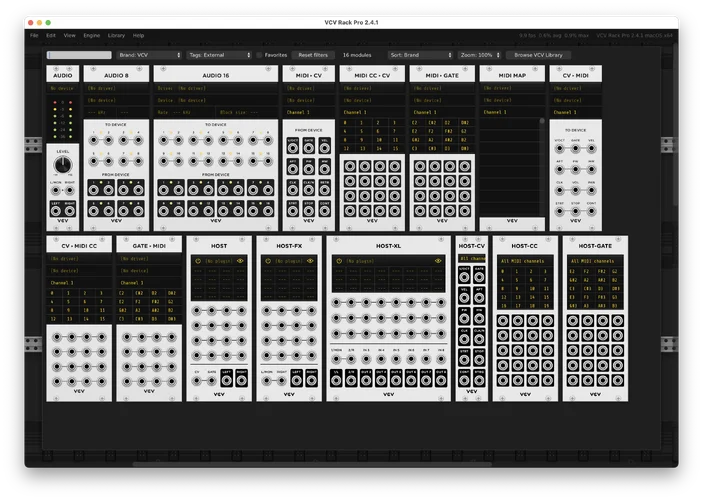
Task: Click the V/OCT jack on HOST-CV module
Action: (464, 277)
